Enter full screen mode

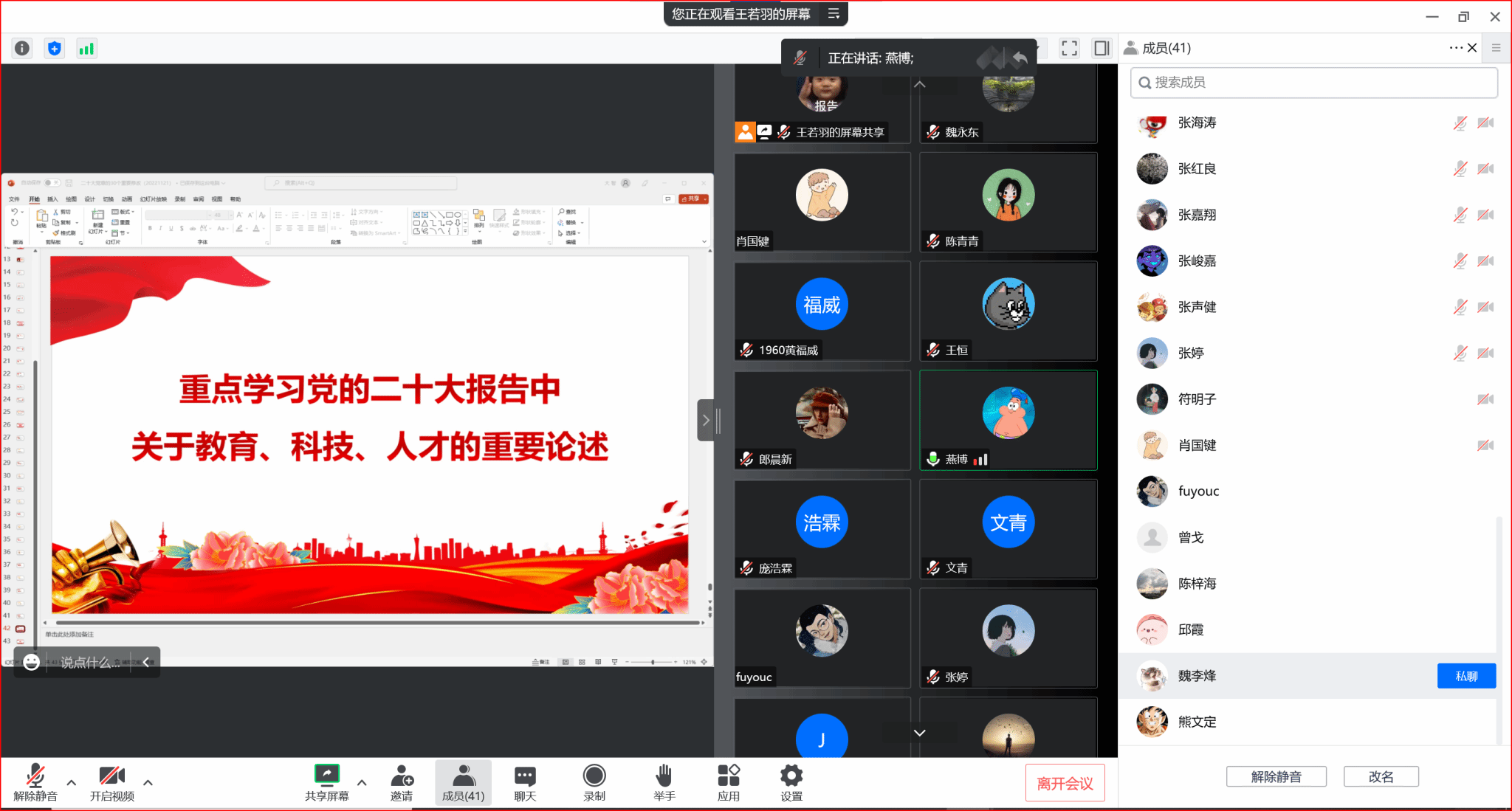[x=1069, y=49]
